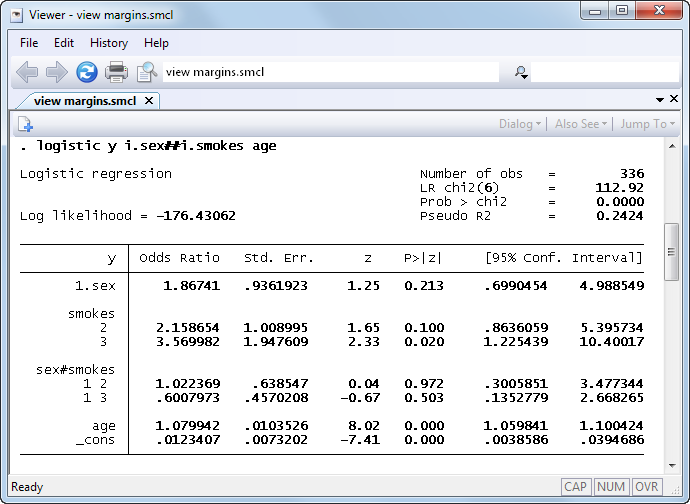690x504 pixels.
Task: Click the vertical scrollbar down arrow
Action: pyautogui.click(x=672, y=465)
